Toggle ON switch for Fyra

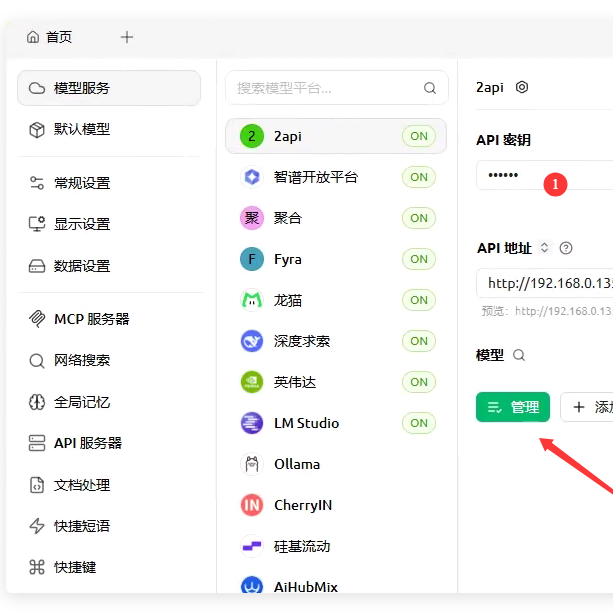[419, 259]
